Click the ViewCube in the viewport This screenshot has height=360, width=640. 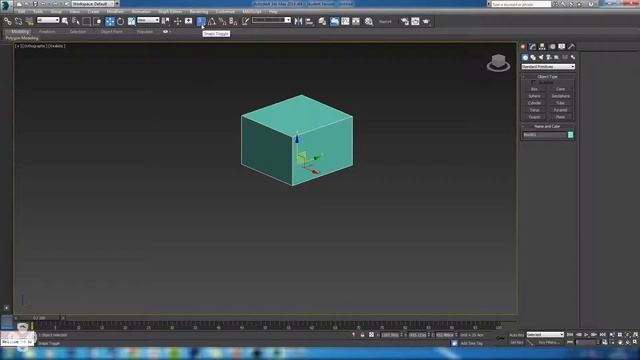coord(498,62)
